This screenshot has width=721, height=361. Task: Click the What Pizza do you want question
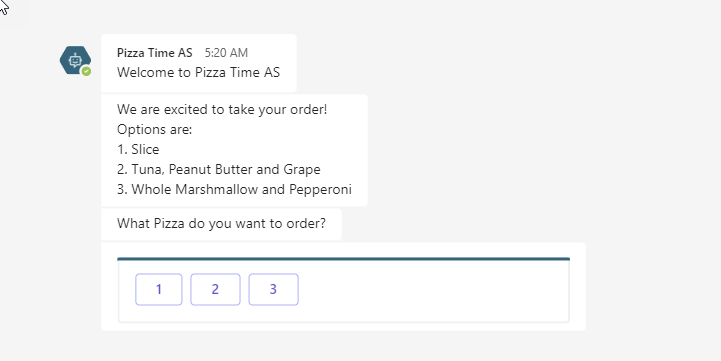(221, 223)
